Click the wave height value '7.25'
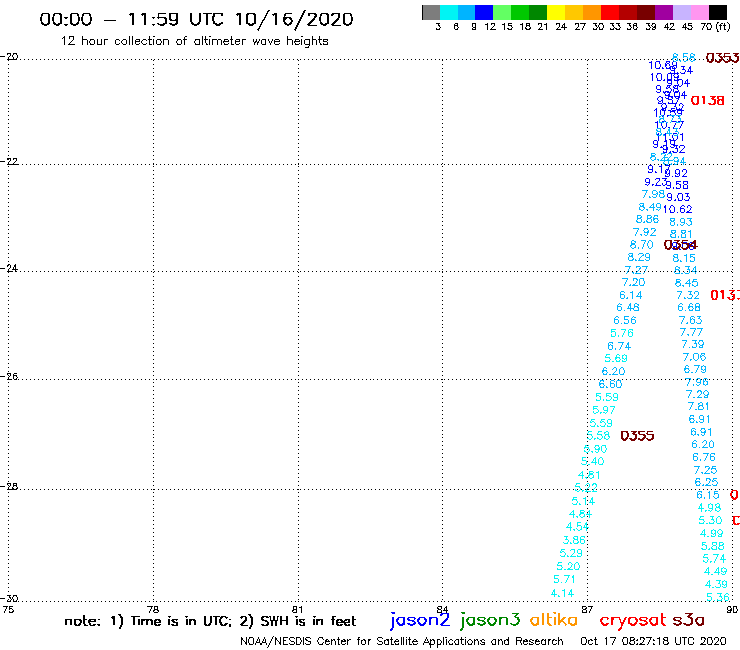This screenshot has width=740, height=650. coord(705,470)
